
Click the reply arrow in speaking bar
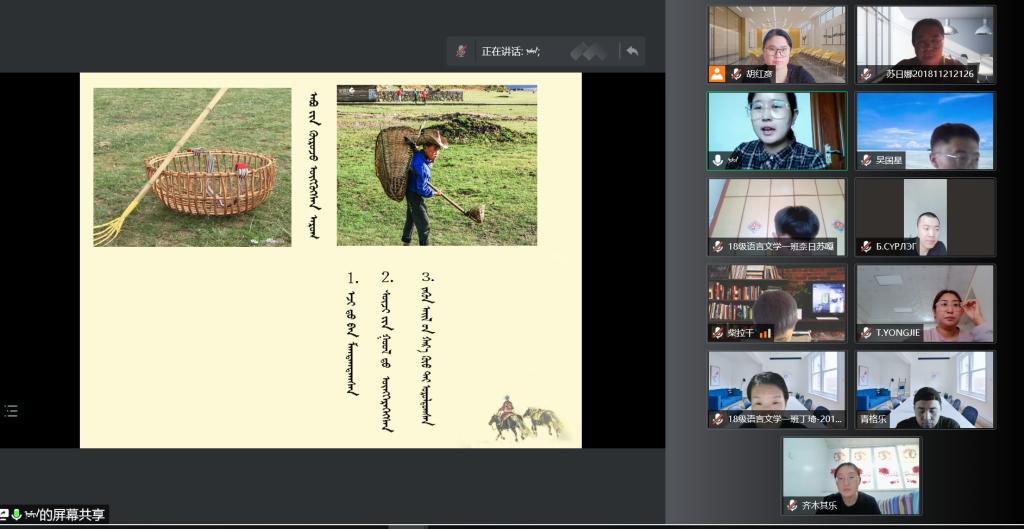coord(631,51)
